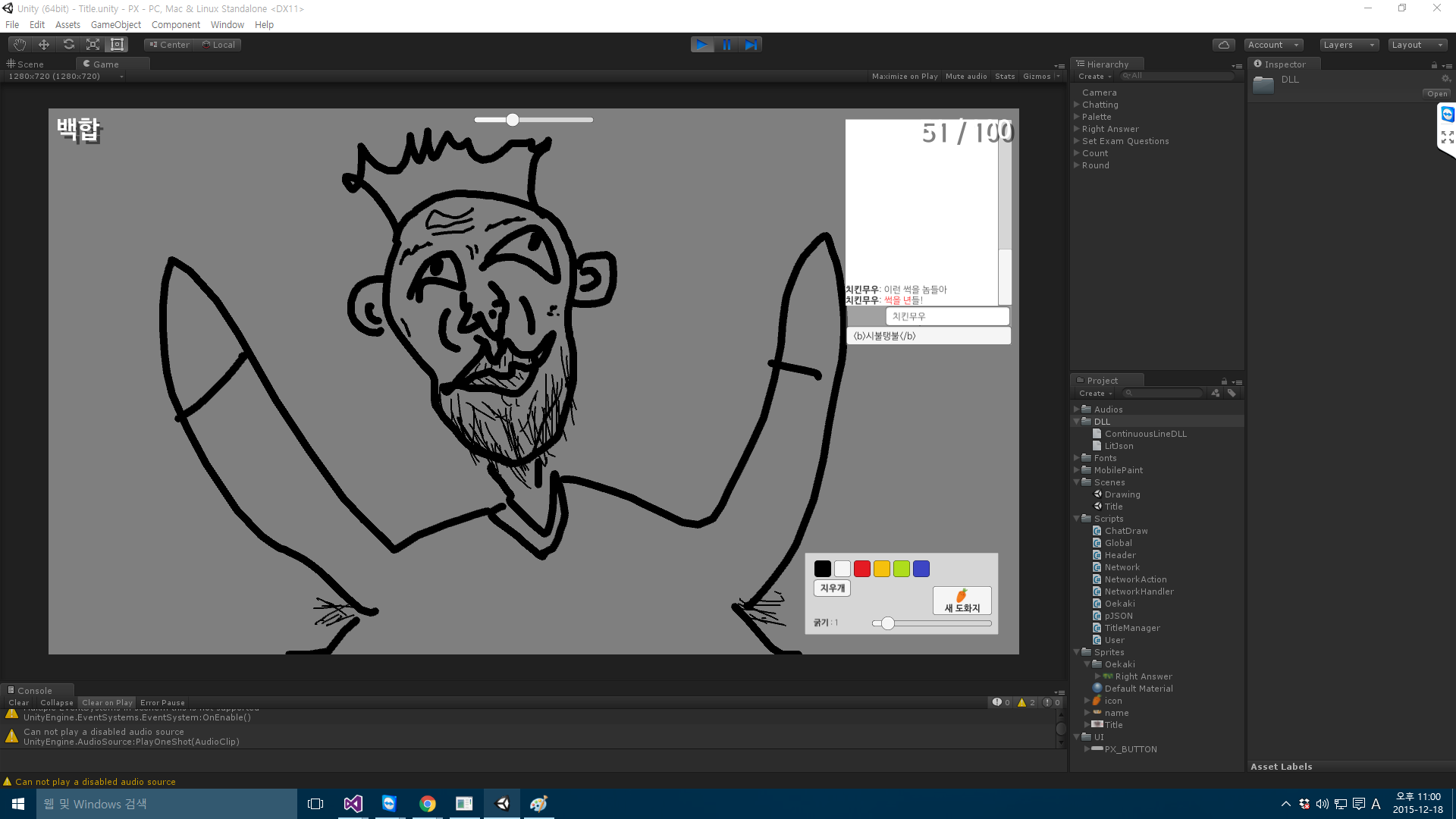Click the Play button
The width and height of the screenshot is (1456, 819).
(702, 45)
